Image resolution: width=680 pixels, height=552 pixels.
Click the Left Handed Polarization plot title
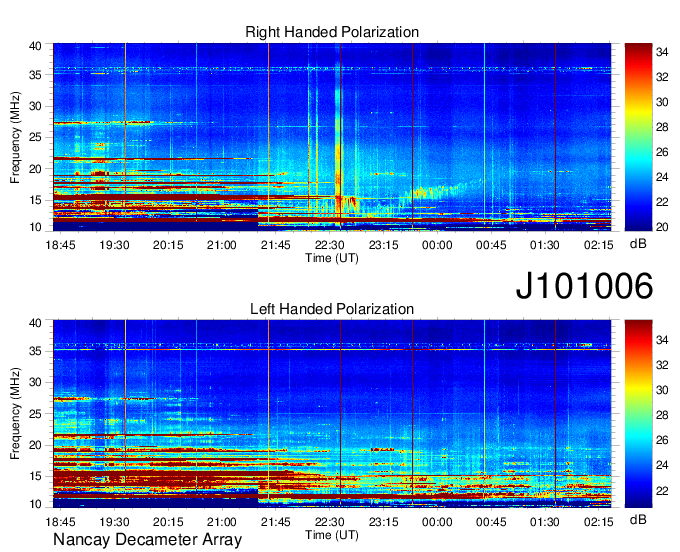tap(332, 309)
